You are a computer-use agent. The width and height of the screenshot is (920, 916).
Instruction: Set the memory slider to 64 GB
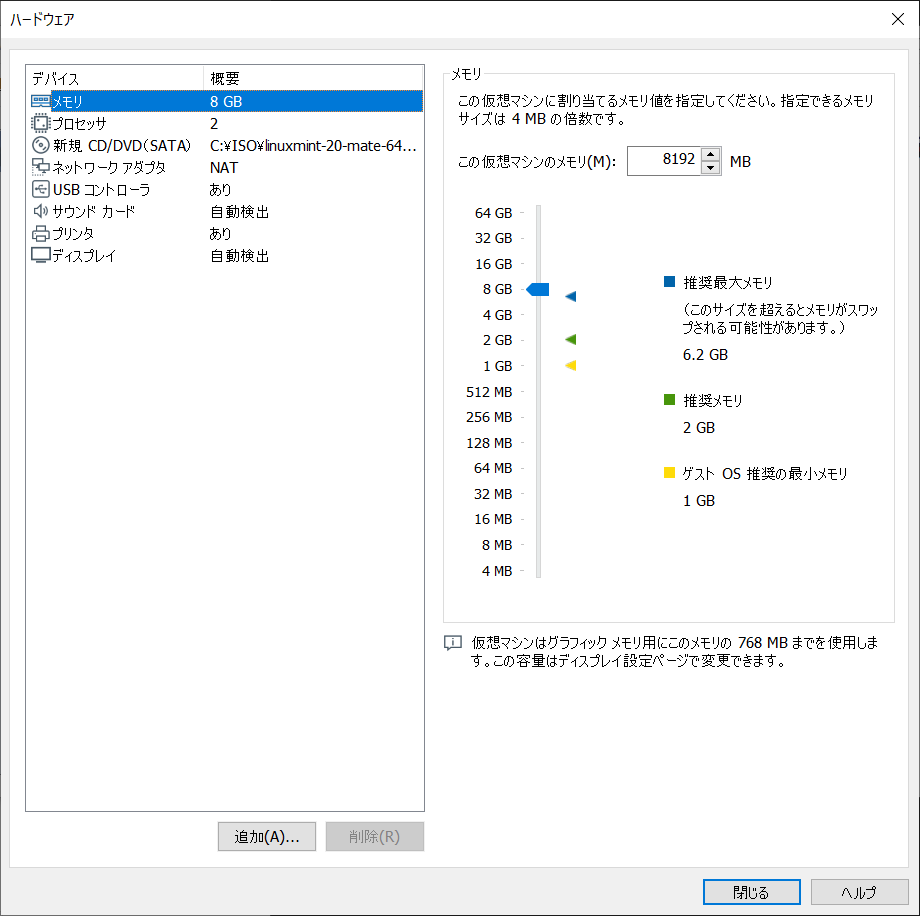(538, 213)
